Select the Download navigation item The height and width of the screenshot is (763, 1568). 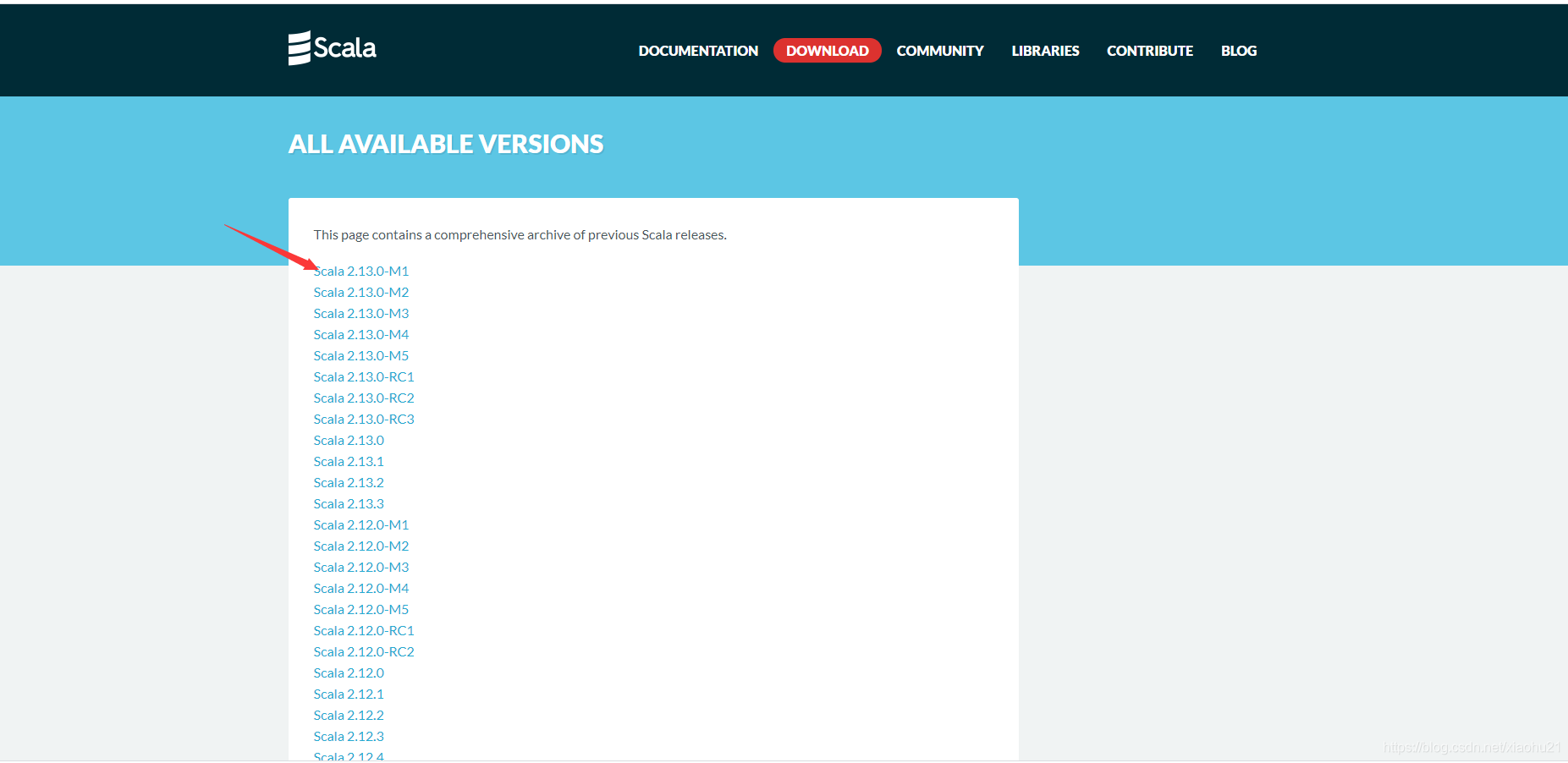tap(828, 51)
